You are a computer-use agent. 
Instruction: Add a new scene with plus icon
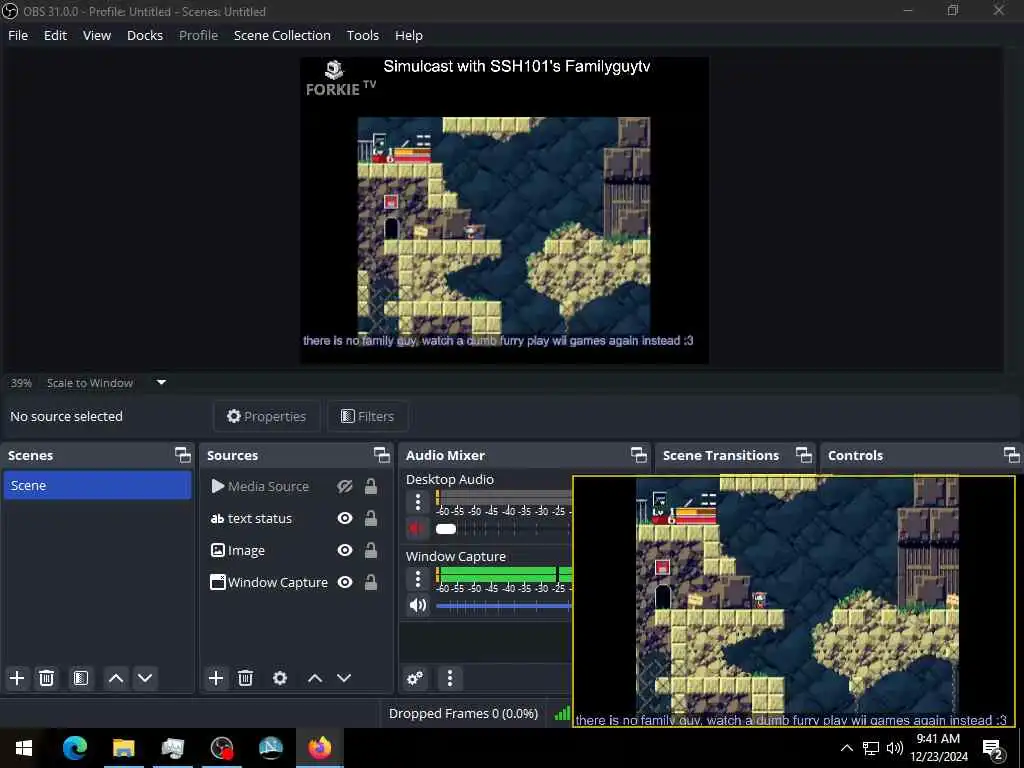(x=17, y=678)
